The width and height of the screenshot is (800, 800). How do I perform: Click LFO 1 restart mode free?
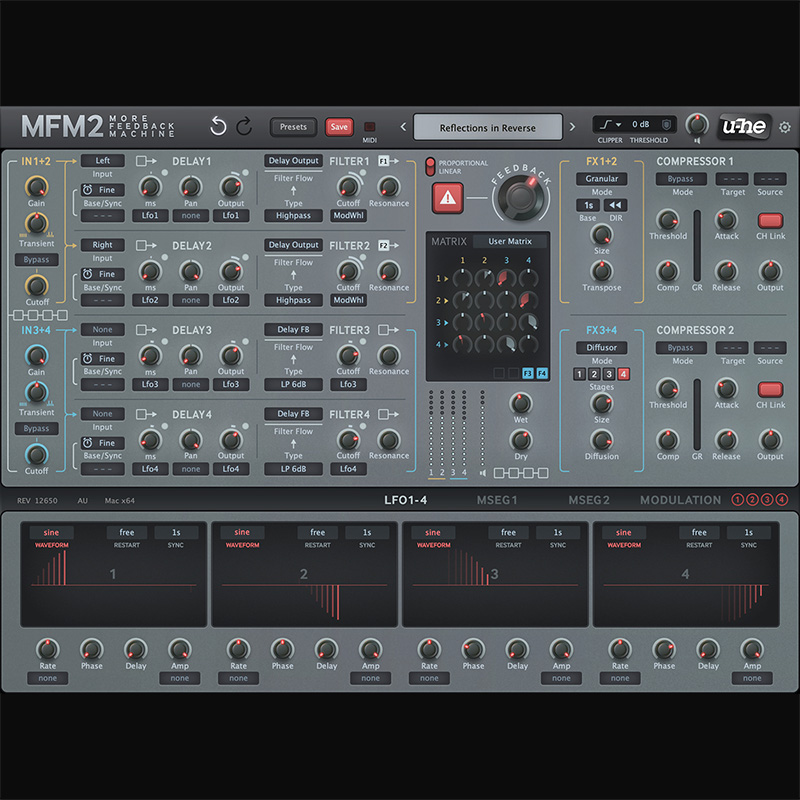pos(127,533)
